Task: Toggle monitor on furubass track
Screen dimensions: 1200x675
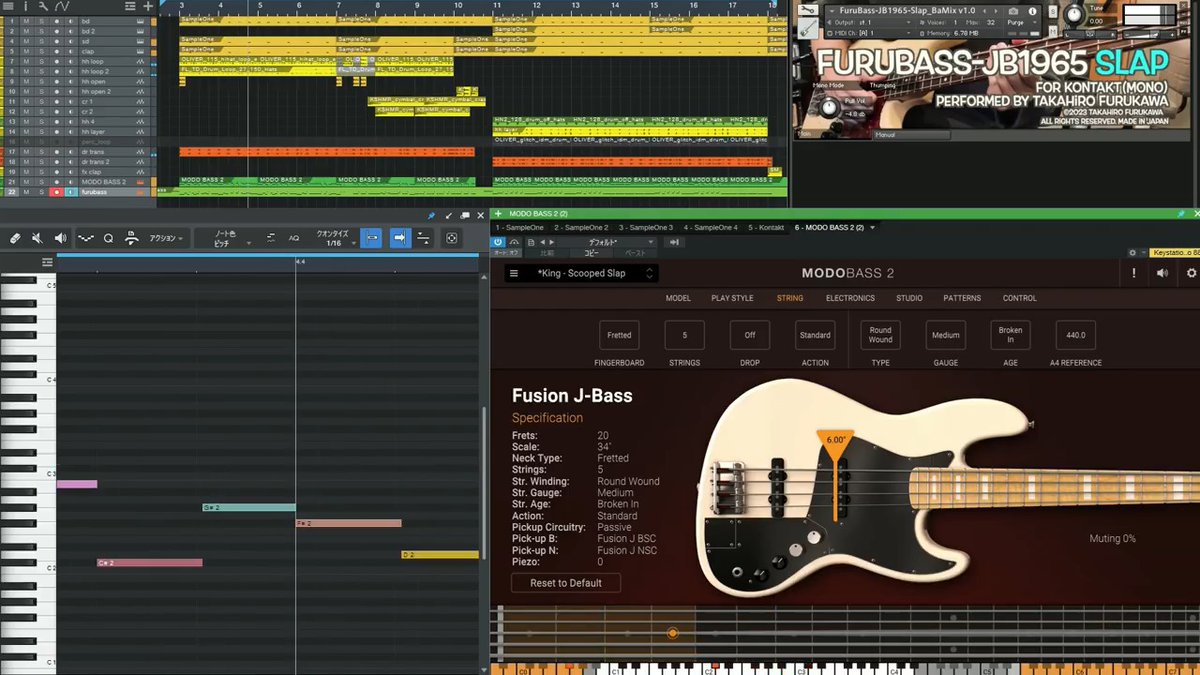Action: (70, 192)
